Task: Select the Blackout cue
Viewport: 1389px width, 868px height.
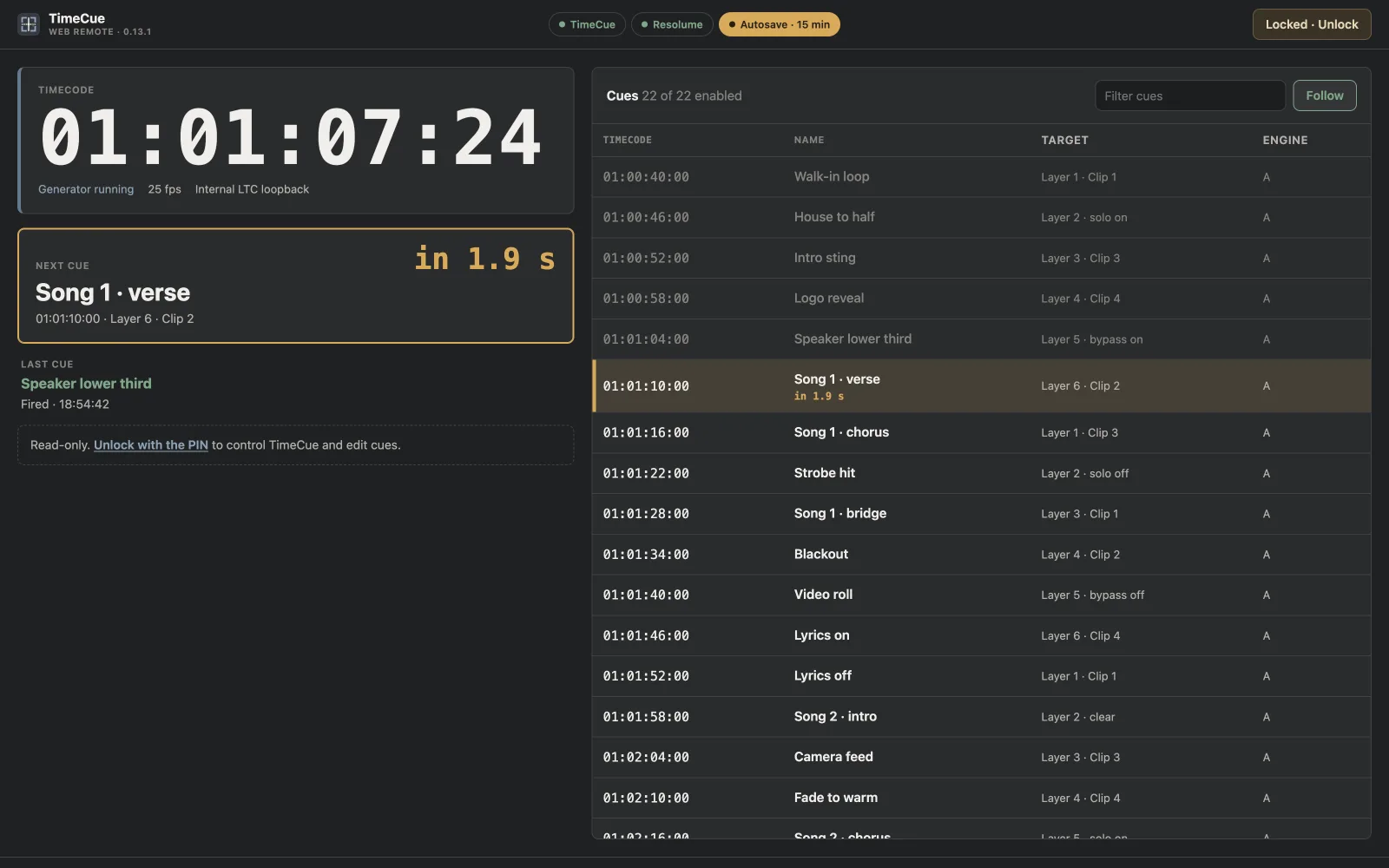Action: coord(981,555)
